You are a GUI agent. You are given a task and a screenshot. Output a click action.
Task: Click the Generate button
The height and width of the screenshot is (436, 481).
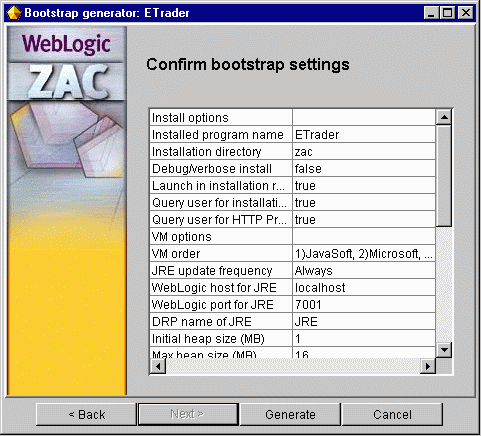point(290,414)
